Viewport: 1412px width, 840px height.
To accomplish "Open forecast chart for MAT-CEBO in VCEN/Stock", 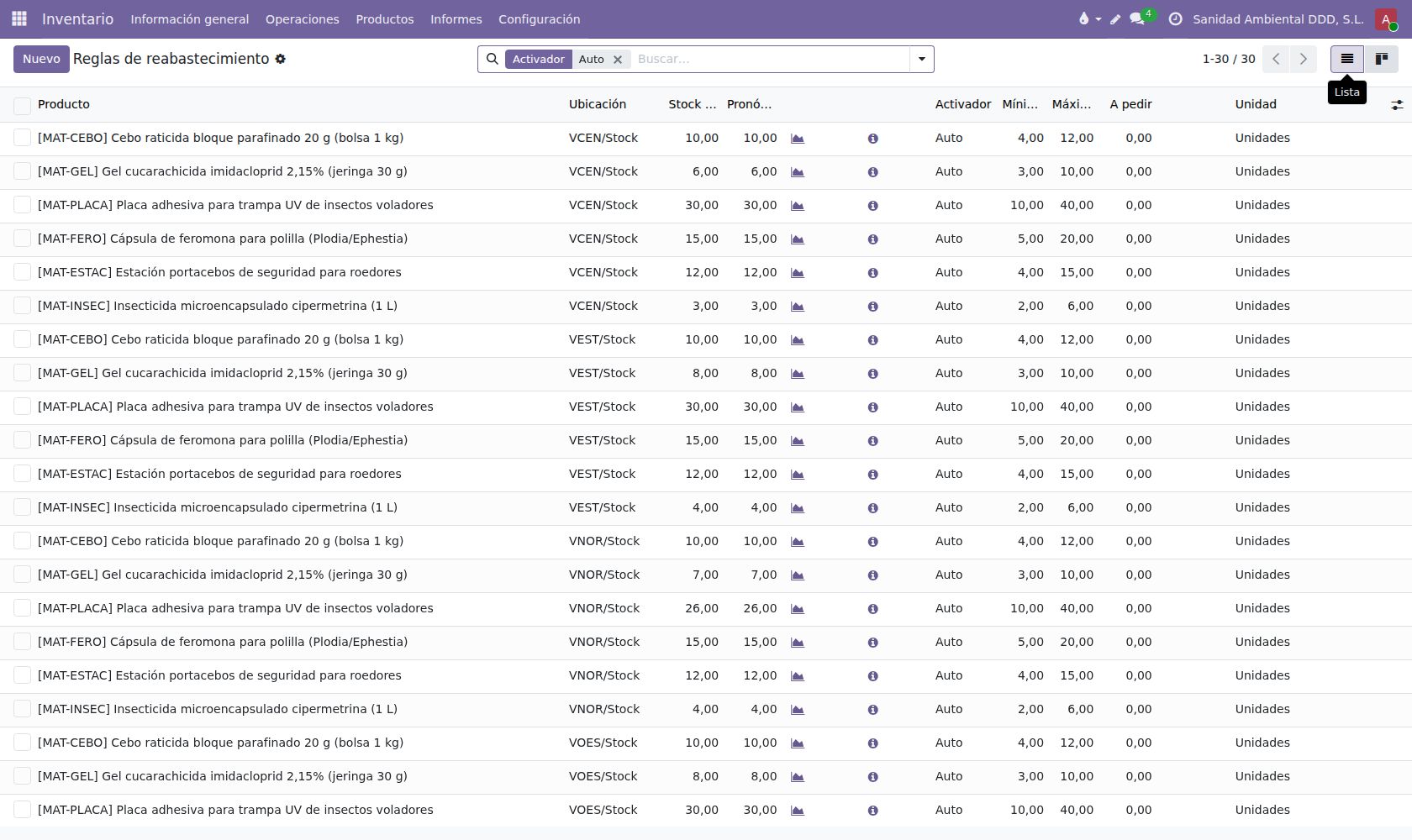I will [798, 139].
